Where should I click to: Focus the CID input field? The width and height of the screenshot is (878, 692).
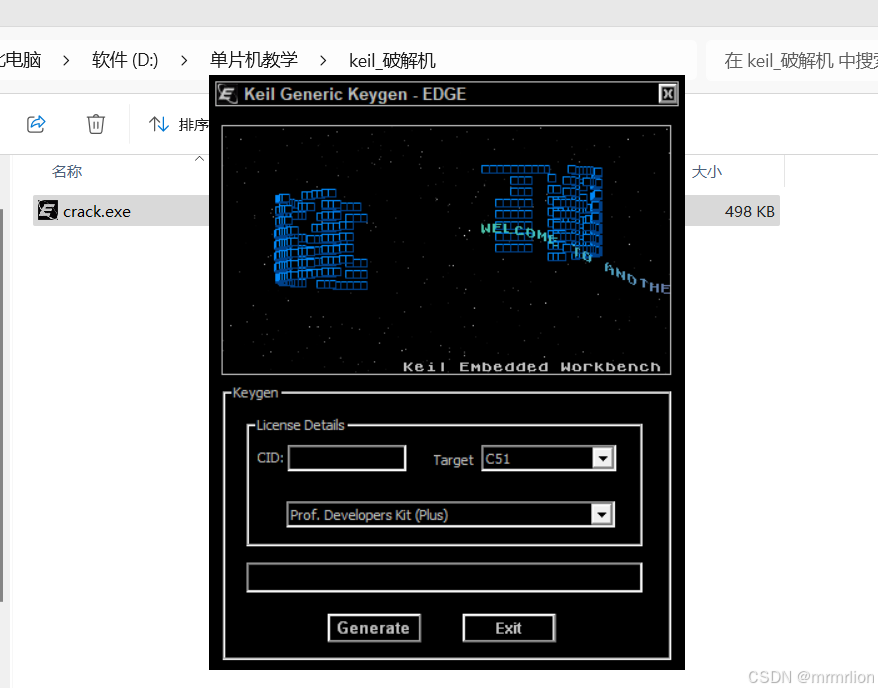(347, 458)
